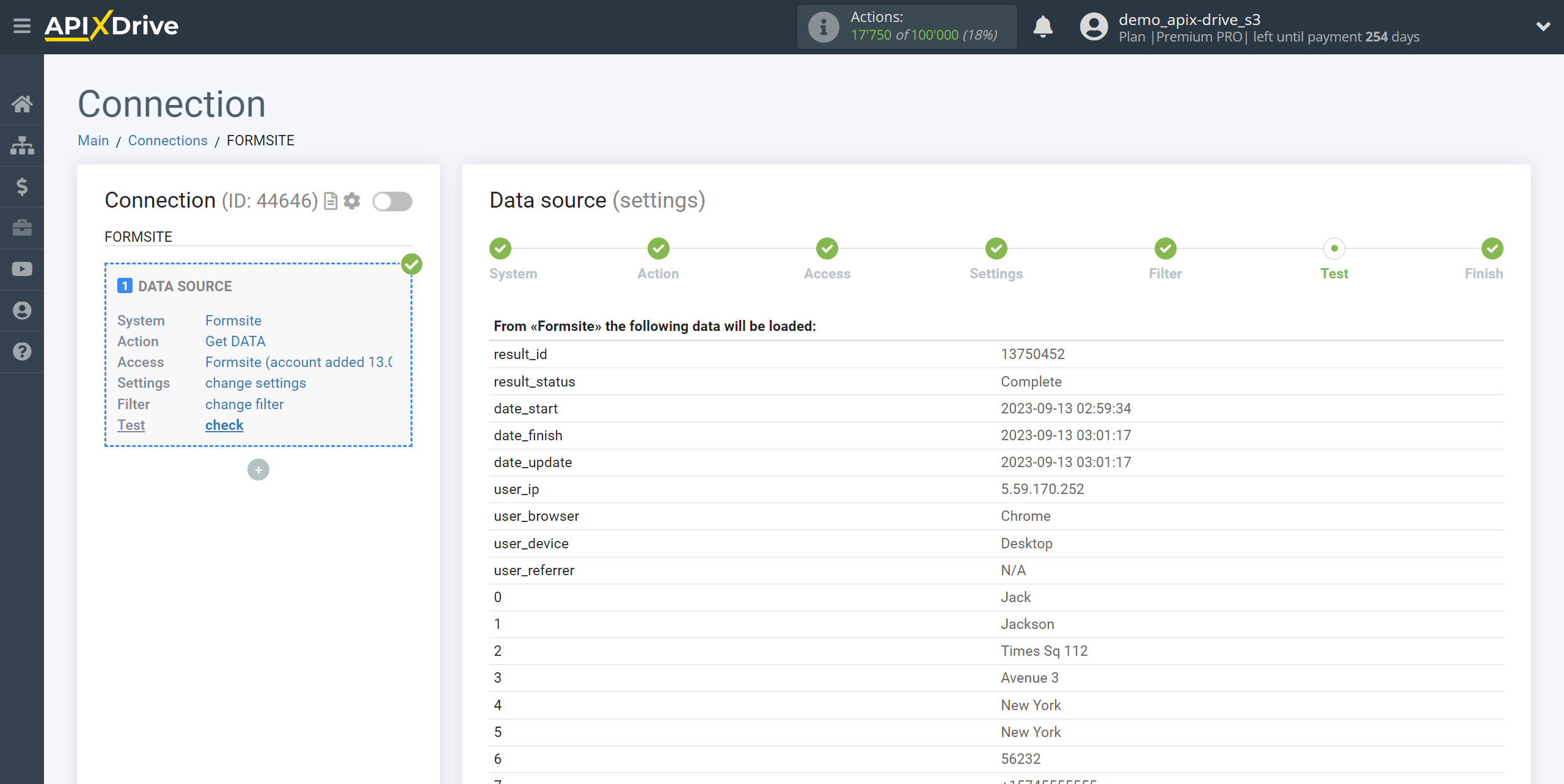Click the check link under Test
The height and width of the screenshot is (784, 1564).
tap(224, 425)
